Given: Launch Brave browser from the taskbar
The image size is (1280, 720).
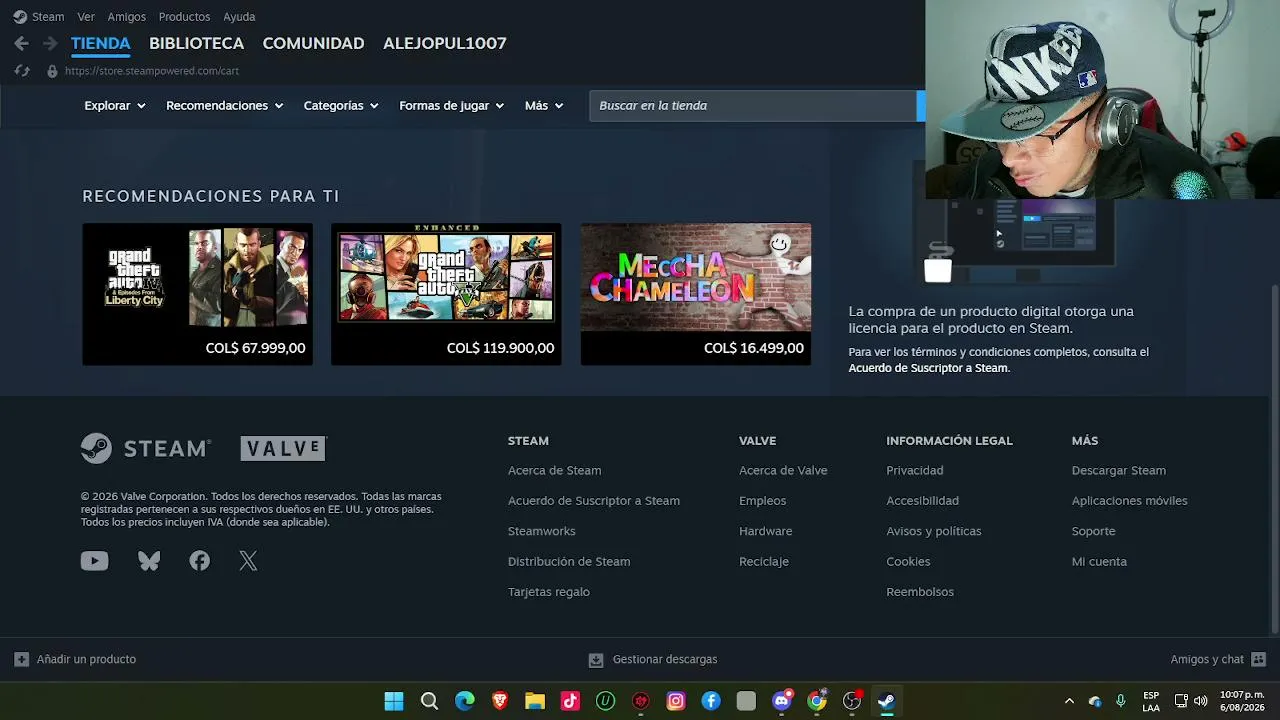Looking at the screenshot, I should [500, 701].
